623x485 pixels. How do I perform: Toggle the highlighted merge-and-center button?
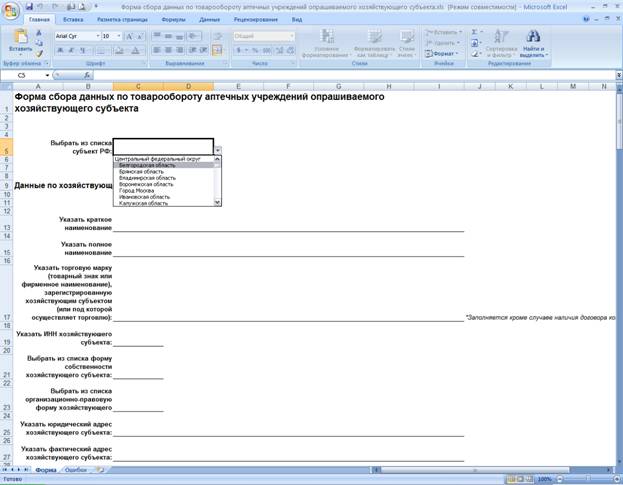tap(217, 50)
